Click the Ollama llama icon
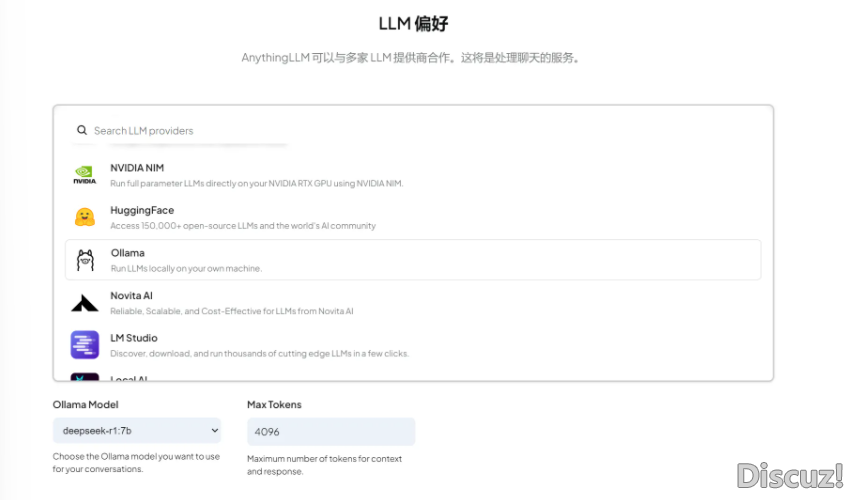Image resolution: width=860 pixels, height=500 pixels. [85, 260]
